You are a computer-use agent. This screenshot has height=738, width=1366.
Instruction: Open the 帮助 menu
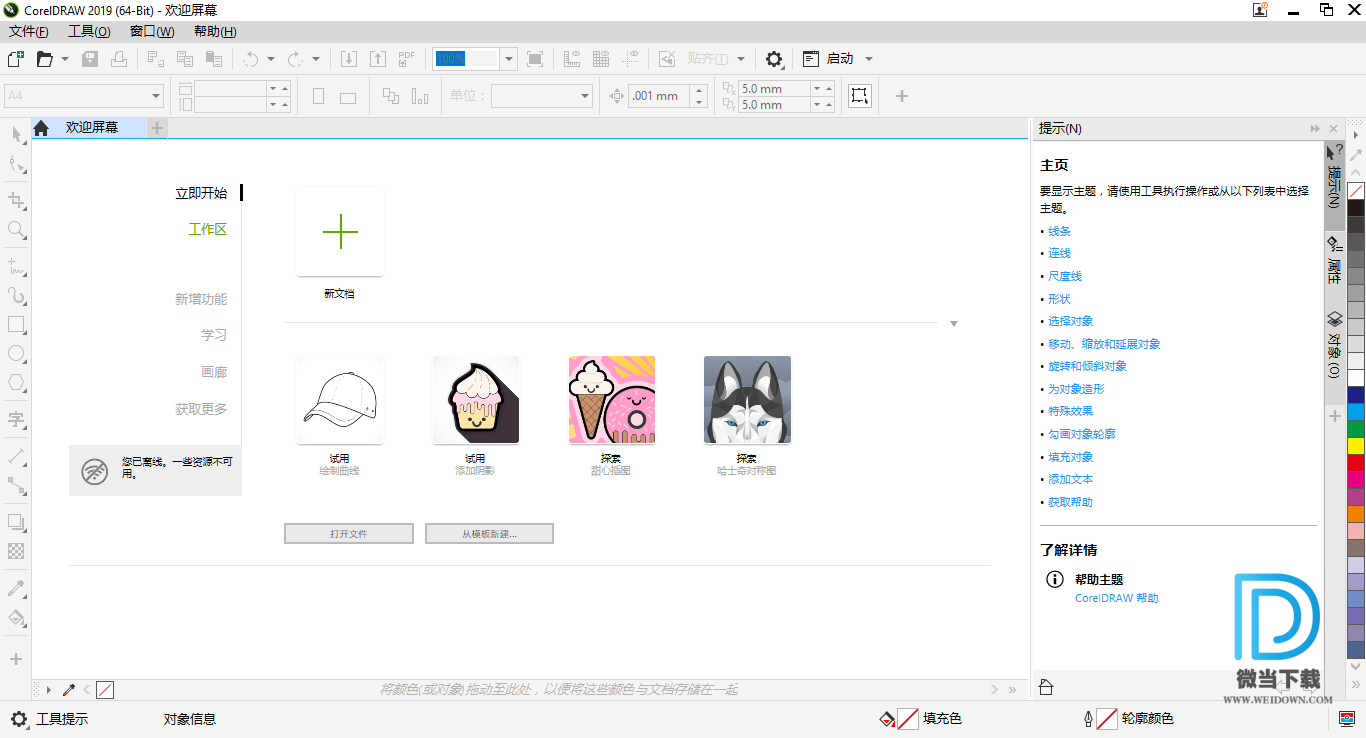pyautogui.click(x=215, y=31)
